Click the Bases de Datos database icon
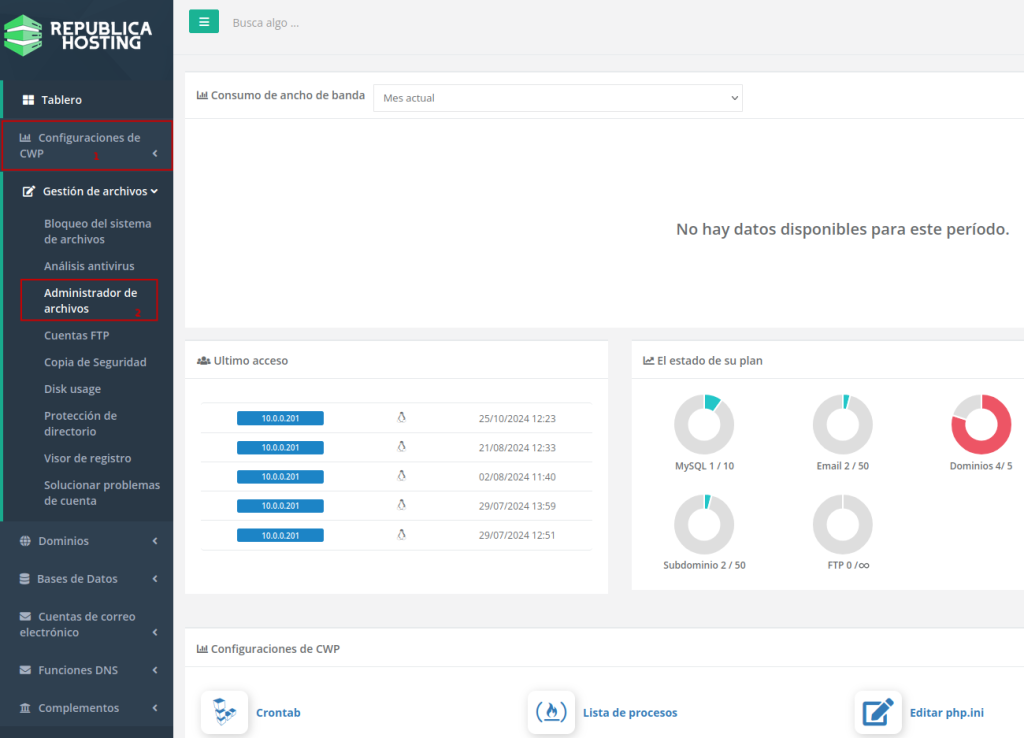This screenshot has height=738, width=1024. pos(25,579)
